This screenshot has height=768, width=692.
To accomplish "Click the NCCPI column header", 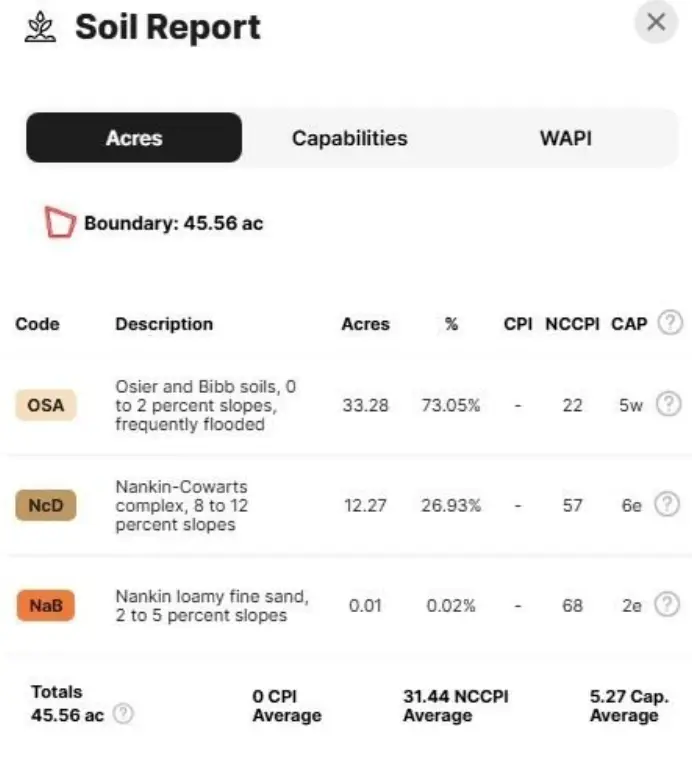I will 572,324.
